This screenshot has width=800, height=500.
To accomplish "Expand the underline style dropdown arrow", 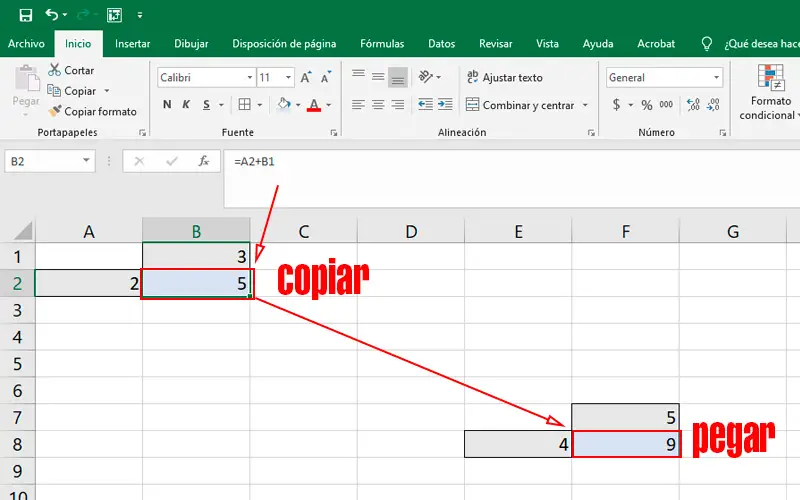I will (x=221, y=105).
